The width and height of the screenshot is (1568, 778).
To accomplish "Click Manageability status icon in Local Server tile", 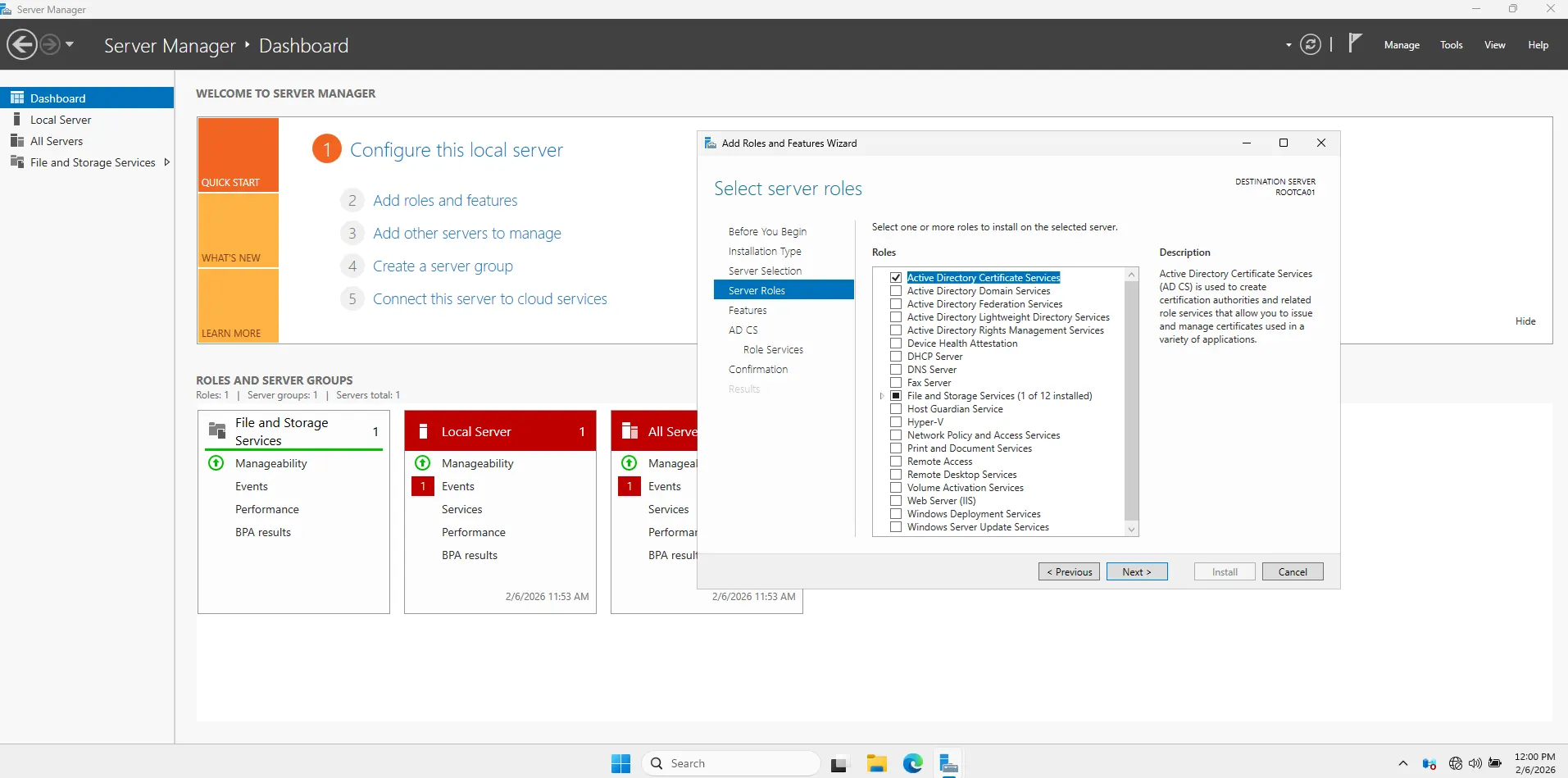I will coord(423,463).
